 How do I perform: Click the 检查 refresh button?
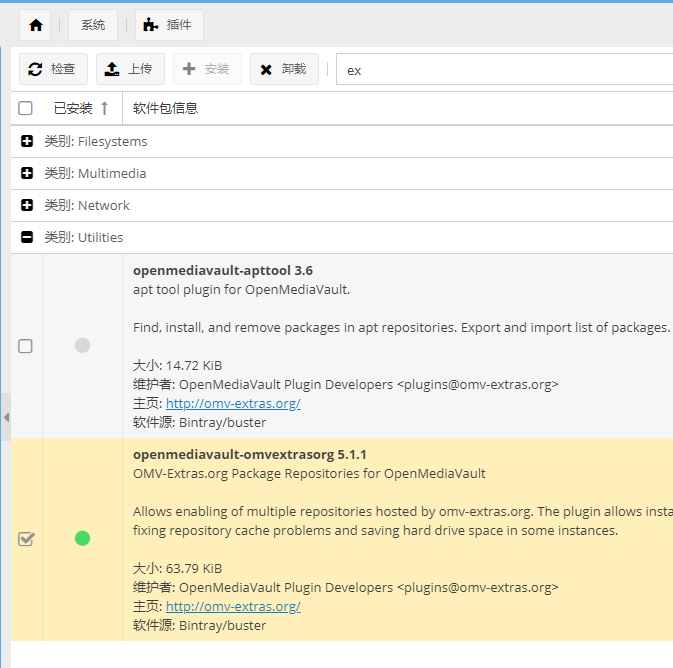pyautogui.click(x=53, y=69)
